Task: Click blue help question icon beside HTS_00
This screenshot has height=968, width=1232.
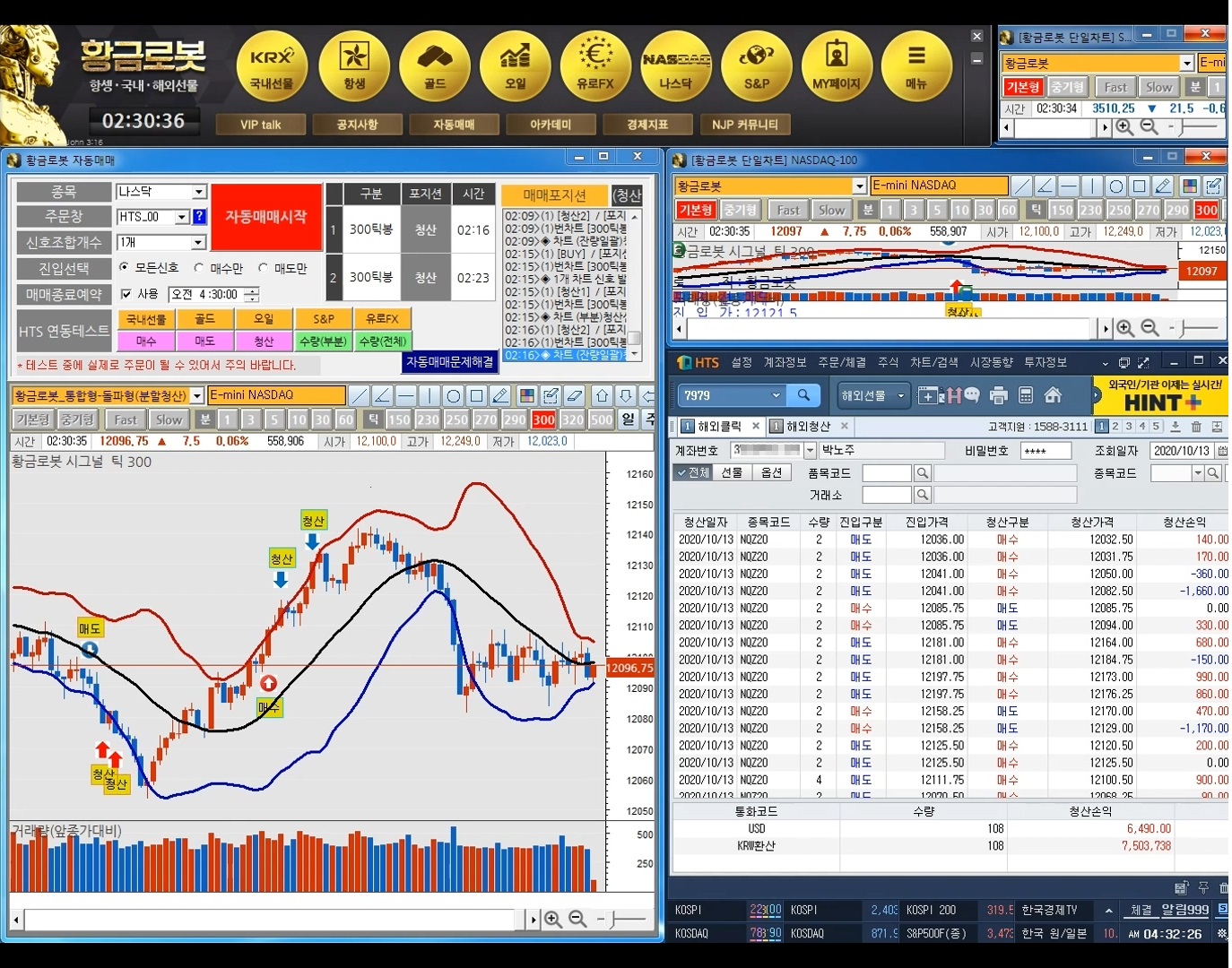Action: 199,217
